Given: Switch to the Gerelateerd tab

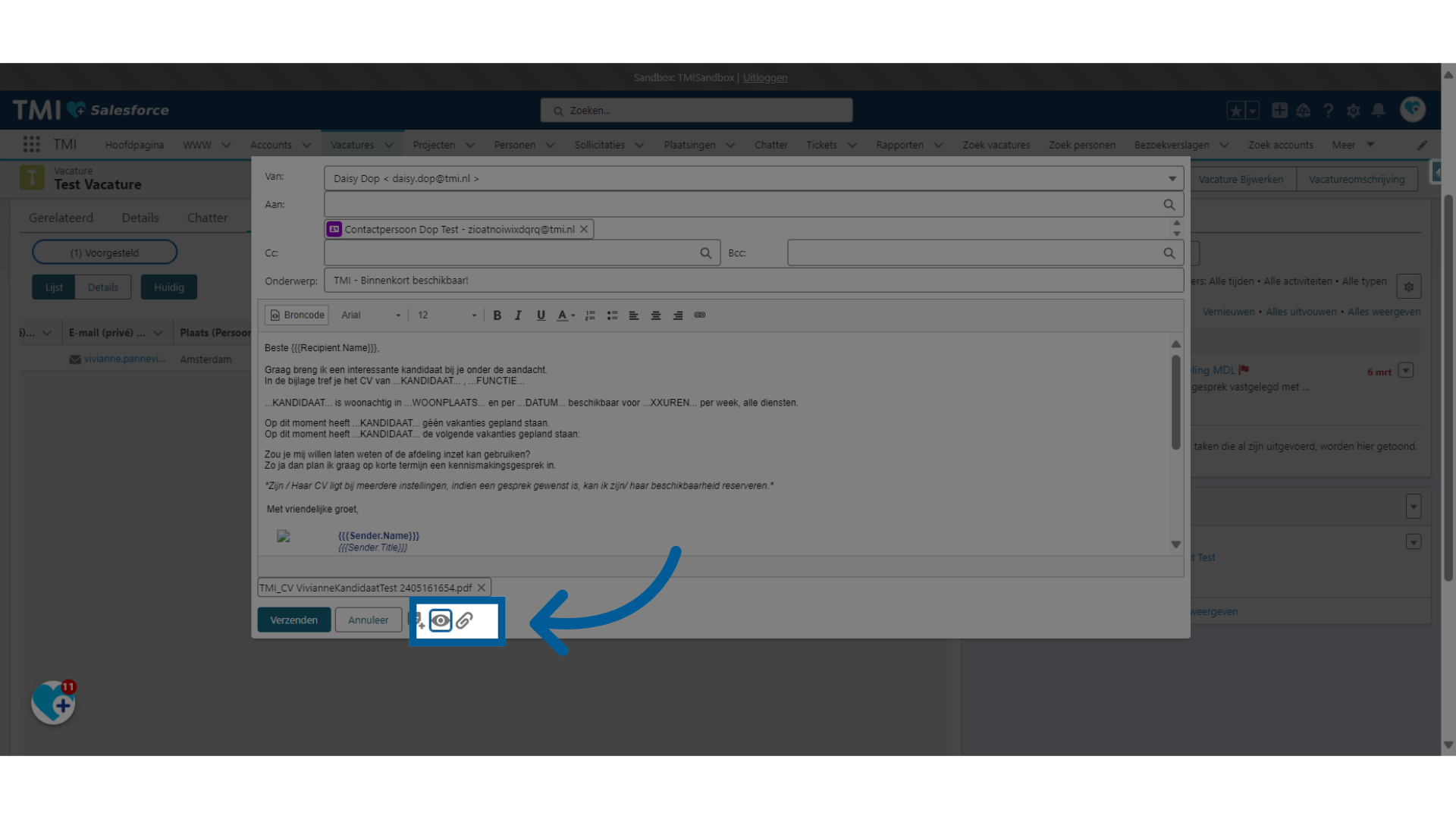Looking at the screenshot, I should point(61,218).
